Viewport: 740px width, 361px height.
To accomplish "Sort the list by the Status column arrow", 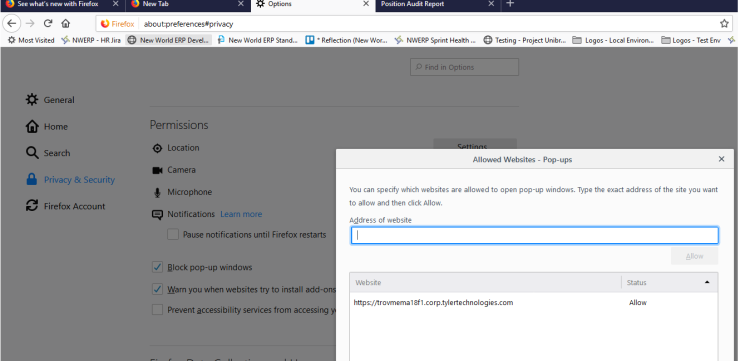I will [x=706, y=282].
